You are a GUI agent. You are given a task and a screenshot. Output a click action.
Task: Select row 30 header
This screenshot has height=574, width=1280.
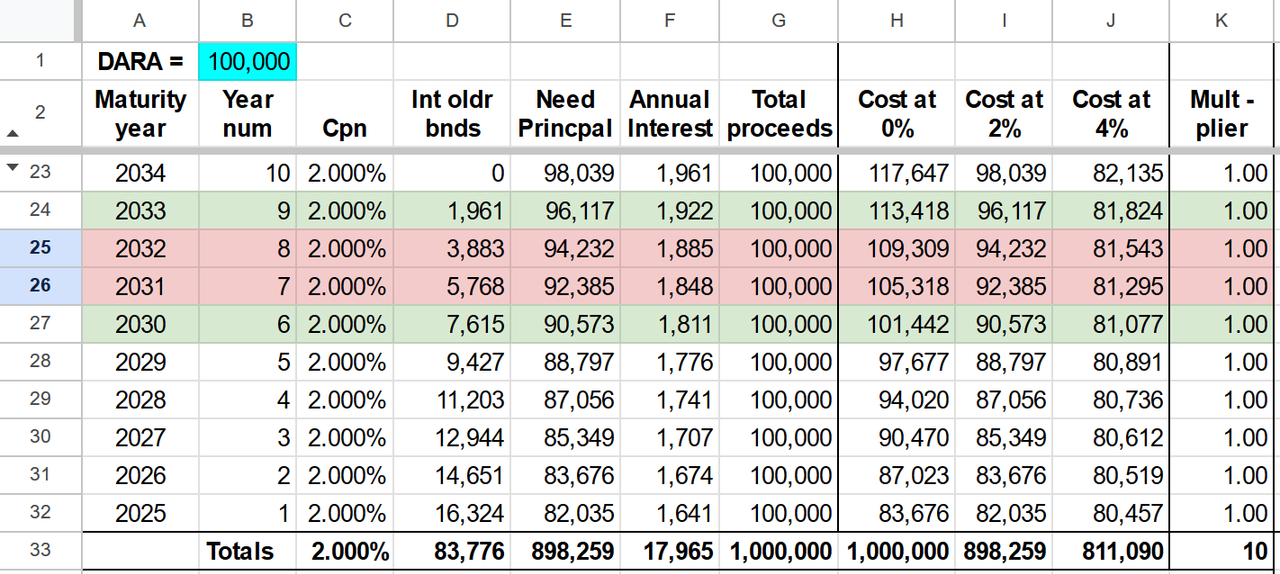(40, 438)
